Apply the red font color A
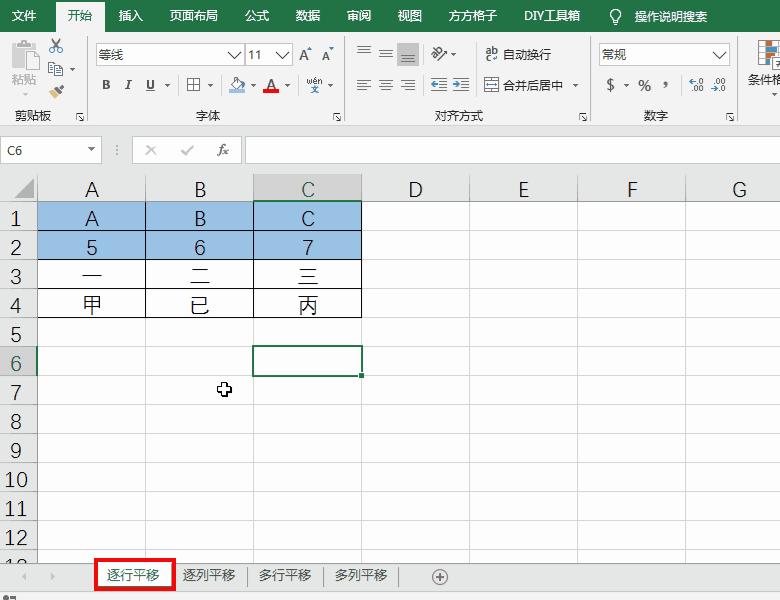The width and height of the screenshot is (780, 600). pyautogui.click(x=271, y=85)
